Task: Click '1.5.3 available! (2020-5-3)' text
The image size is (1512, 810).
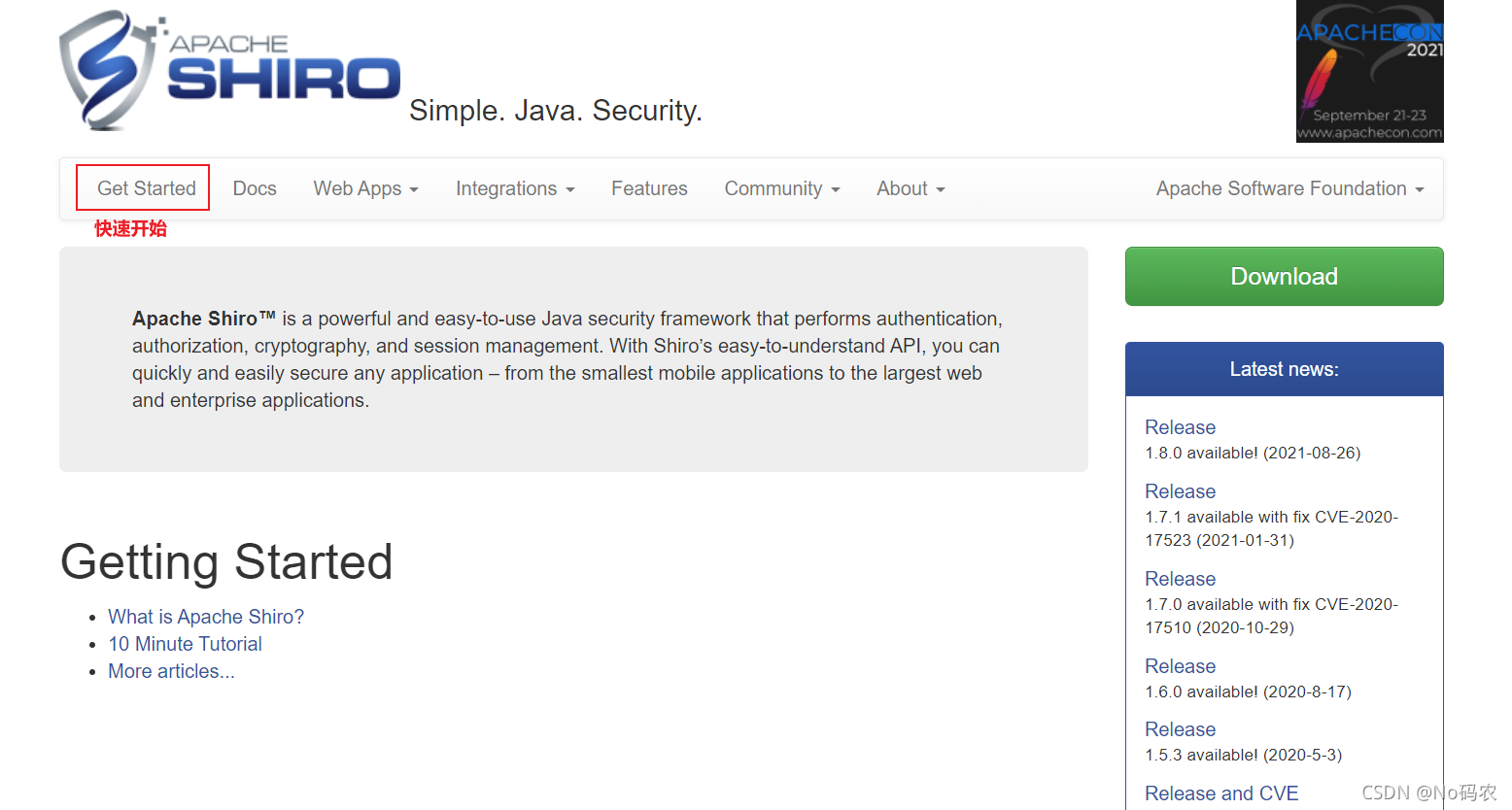Action: [x=1243, y=755]
